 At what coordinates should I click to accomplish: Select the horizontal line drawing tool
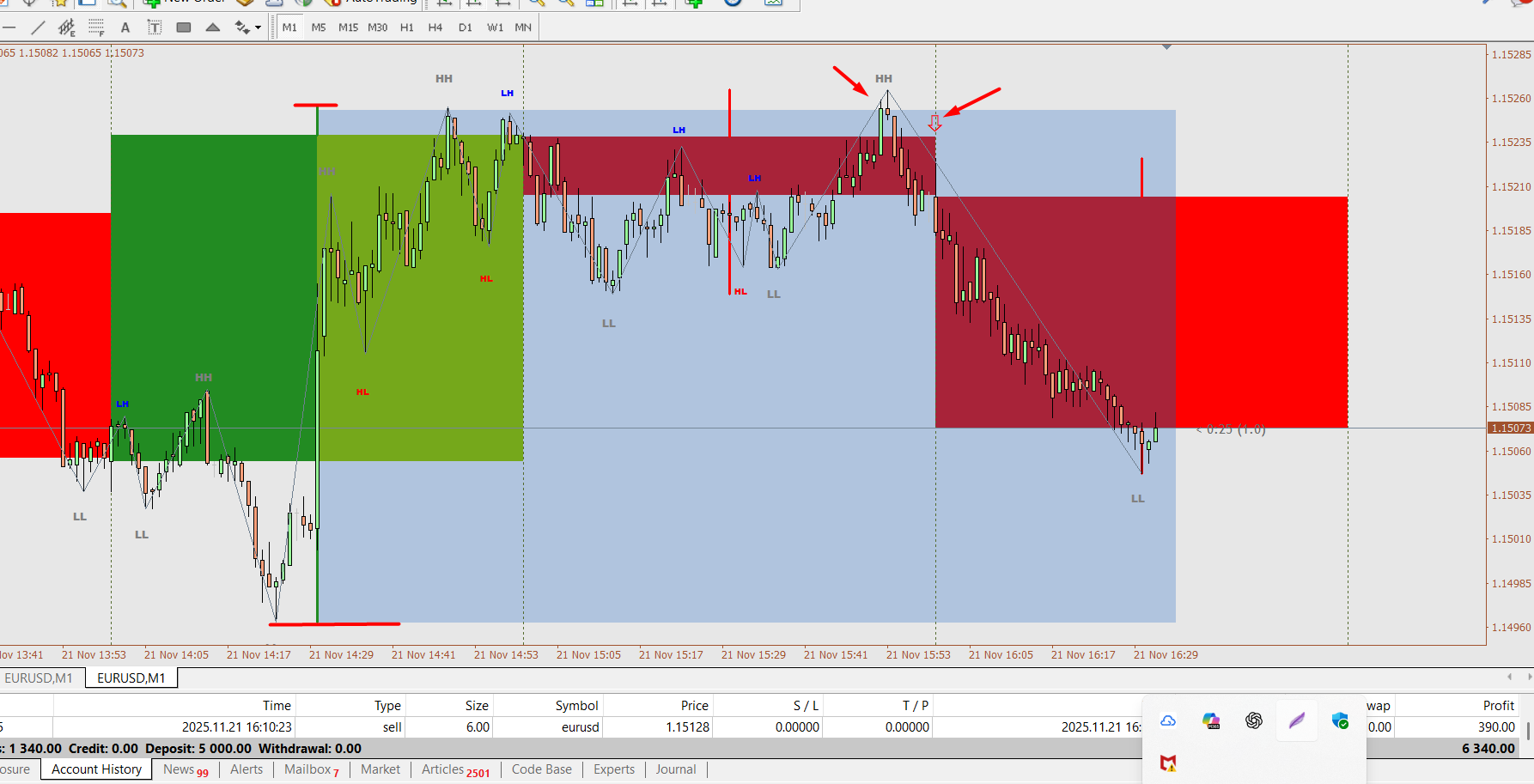[9, 27]
